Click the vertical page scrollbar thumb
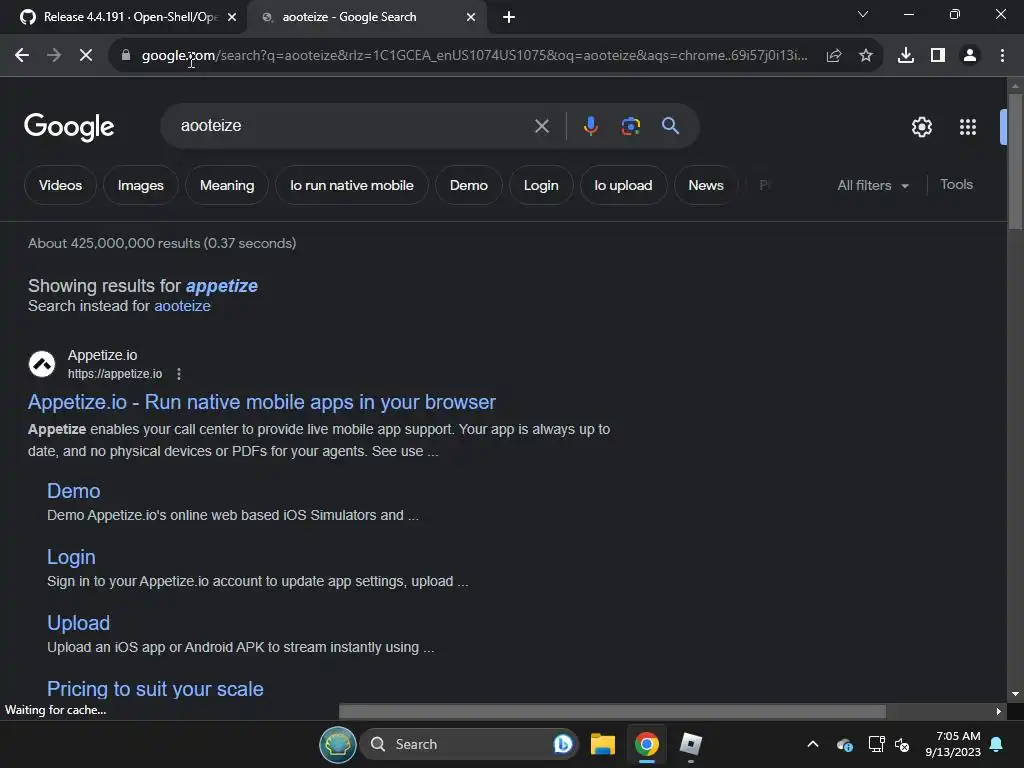 click(1015, 162)
